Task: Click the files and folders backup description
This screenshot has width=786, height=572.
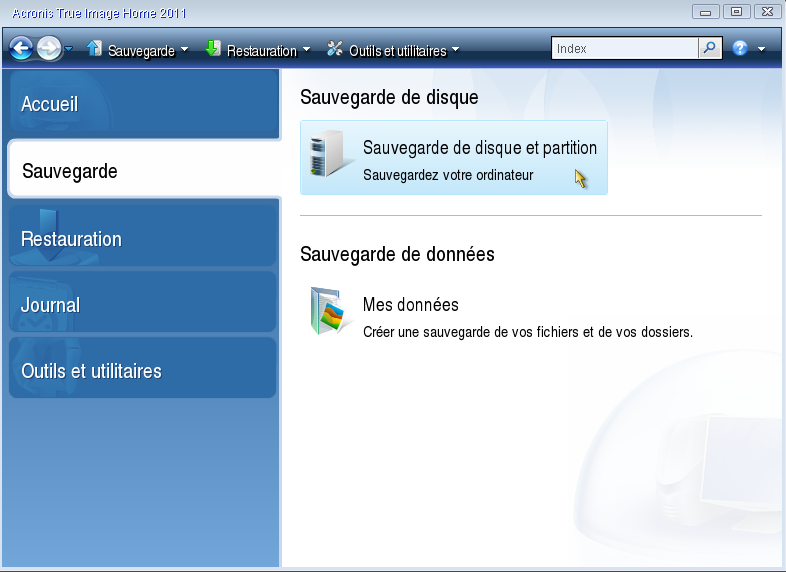Action: coord(528,332)
